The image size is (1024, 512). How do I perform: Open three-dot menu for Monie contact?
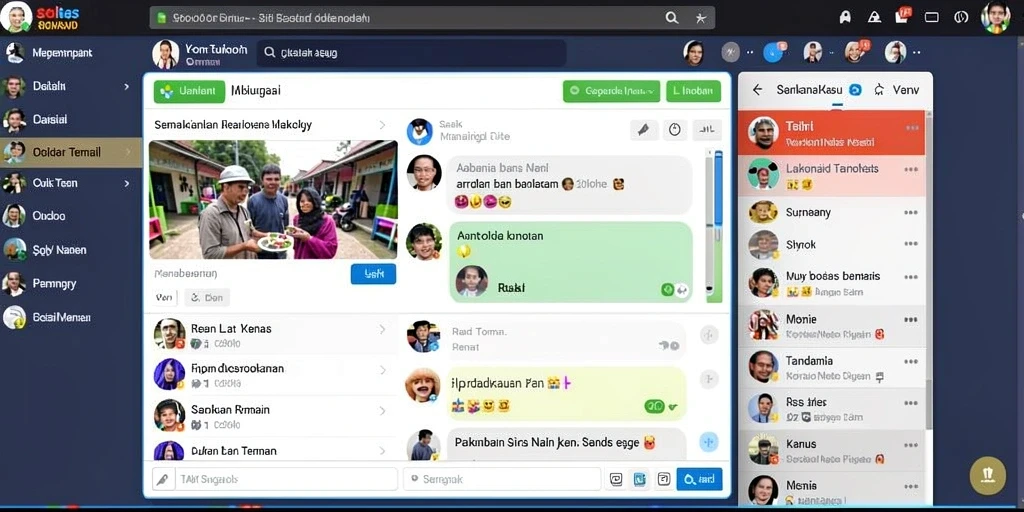pos(910,319)
